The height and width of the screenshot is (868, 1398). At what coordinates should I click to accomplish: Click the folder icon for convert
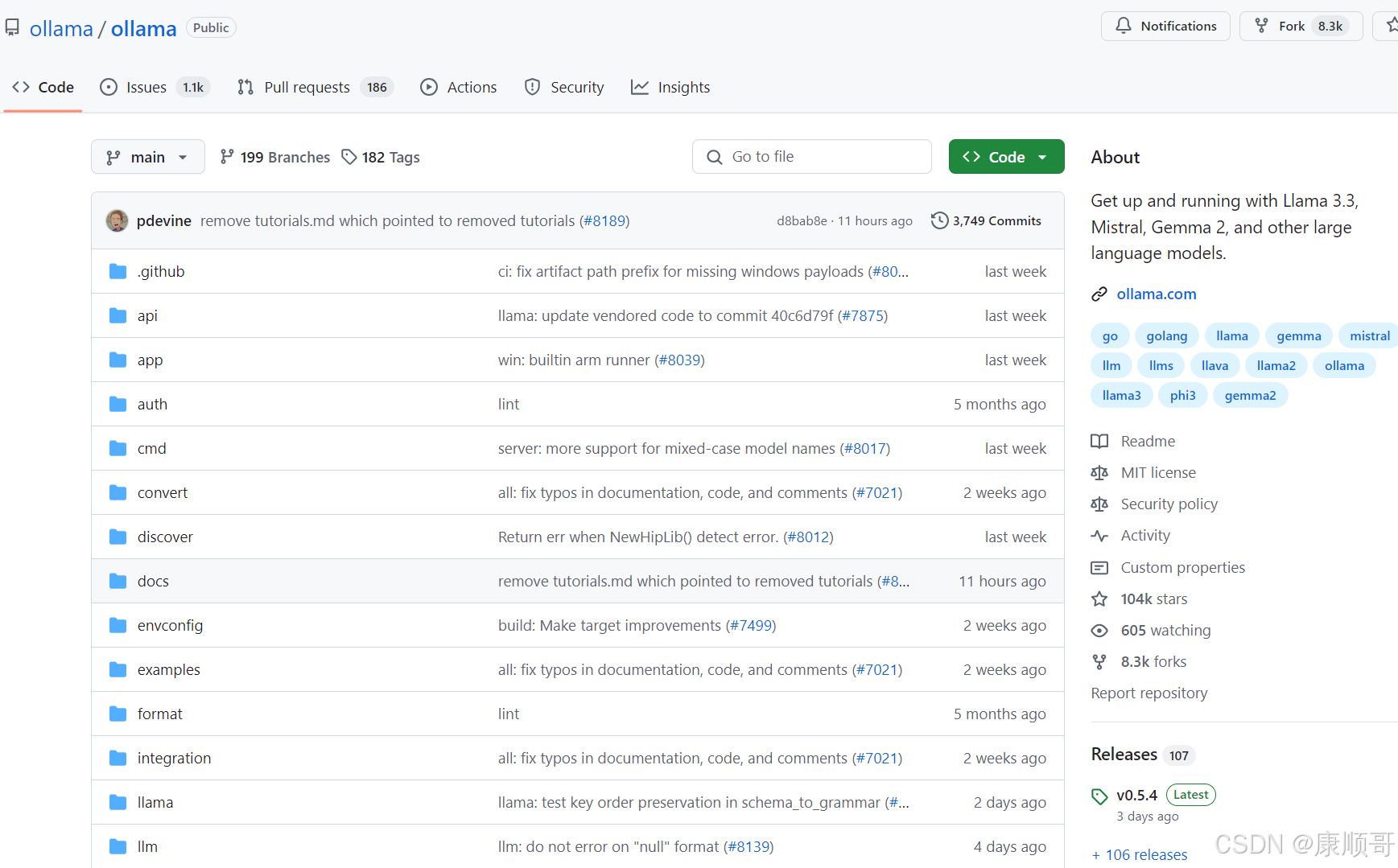pyautogui.click(x=118, y=492)
